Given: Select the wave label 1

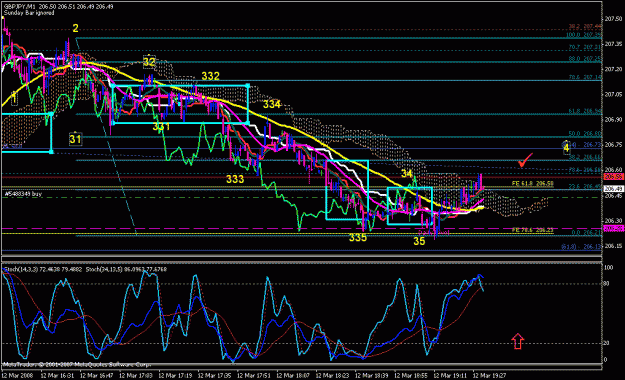Looking at the screenshot, I should [14, 98].
